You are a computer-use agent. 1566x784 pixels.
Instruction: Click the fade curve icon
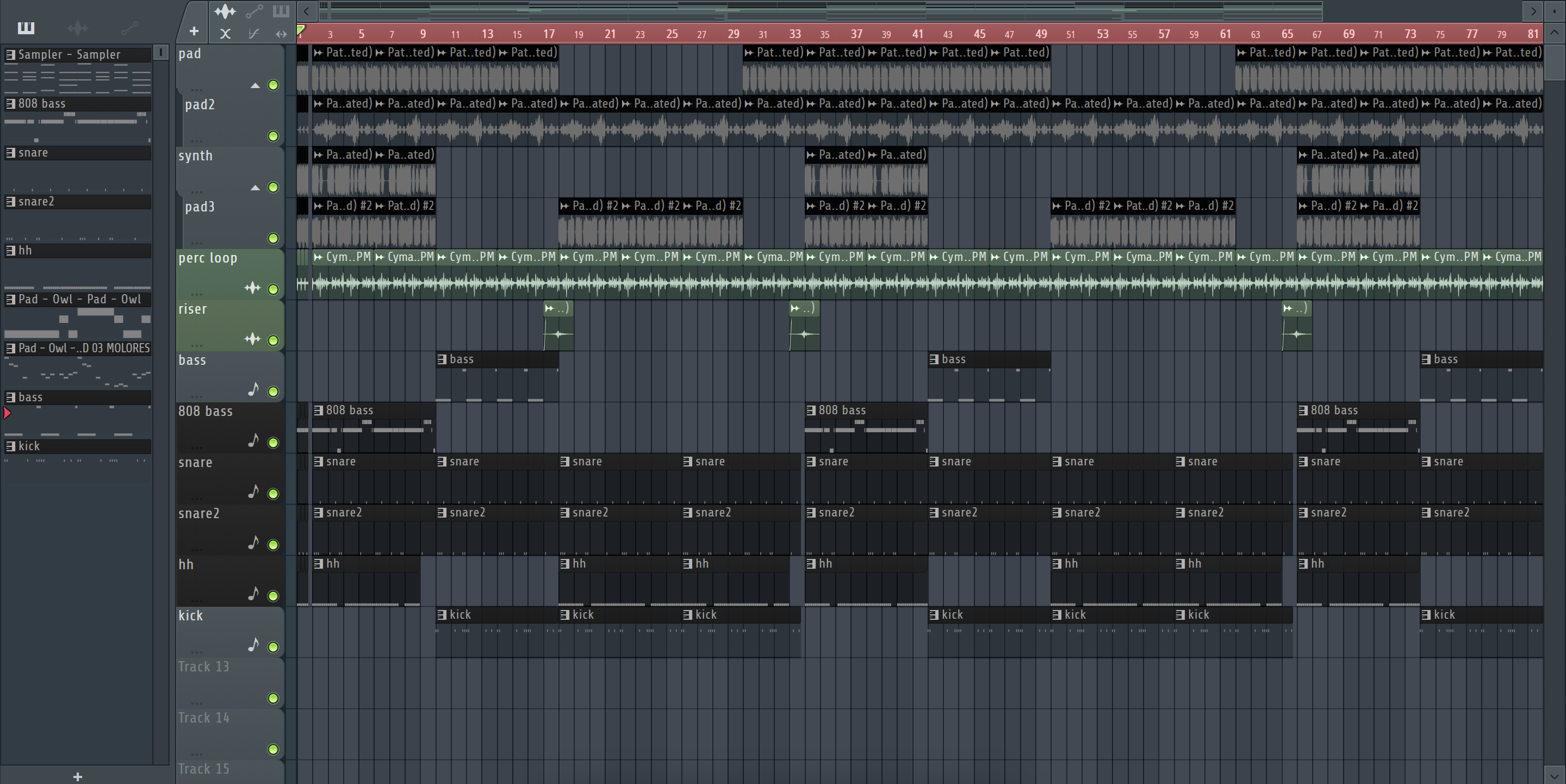(x=254, y=34)
